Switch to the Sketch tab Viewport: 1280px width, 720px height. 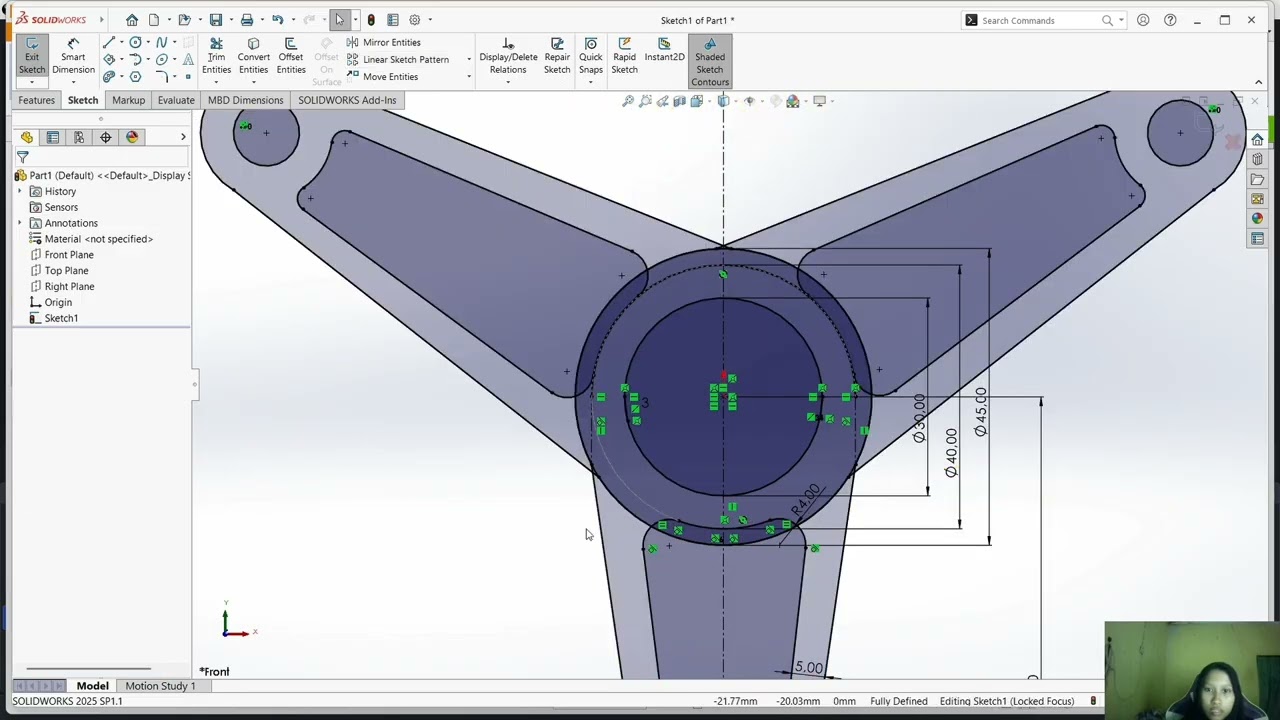(83, 100)
